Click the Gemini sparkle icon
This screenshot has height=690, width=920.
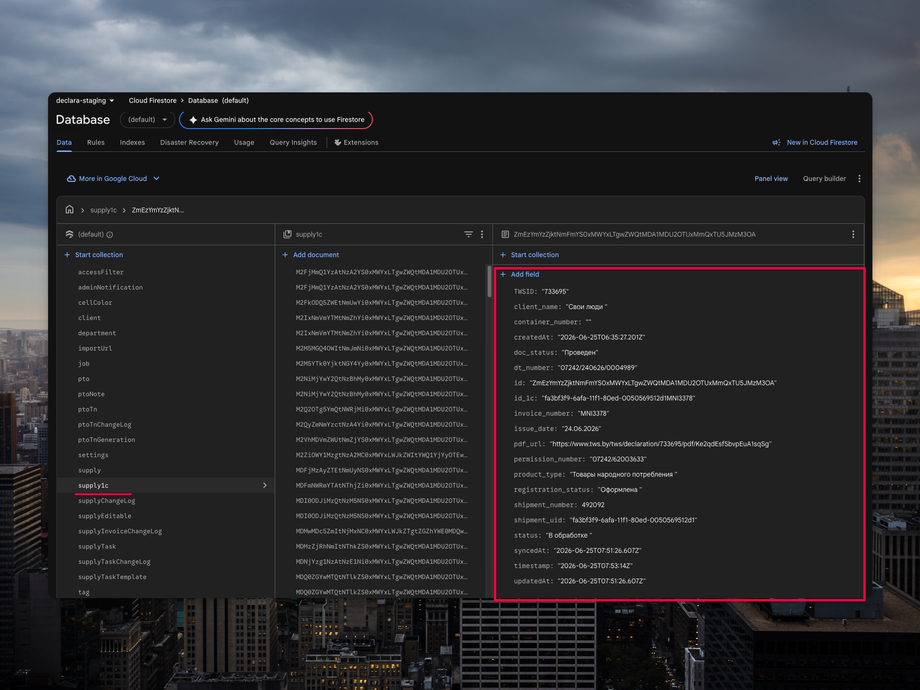click(193, 120)
